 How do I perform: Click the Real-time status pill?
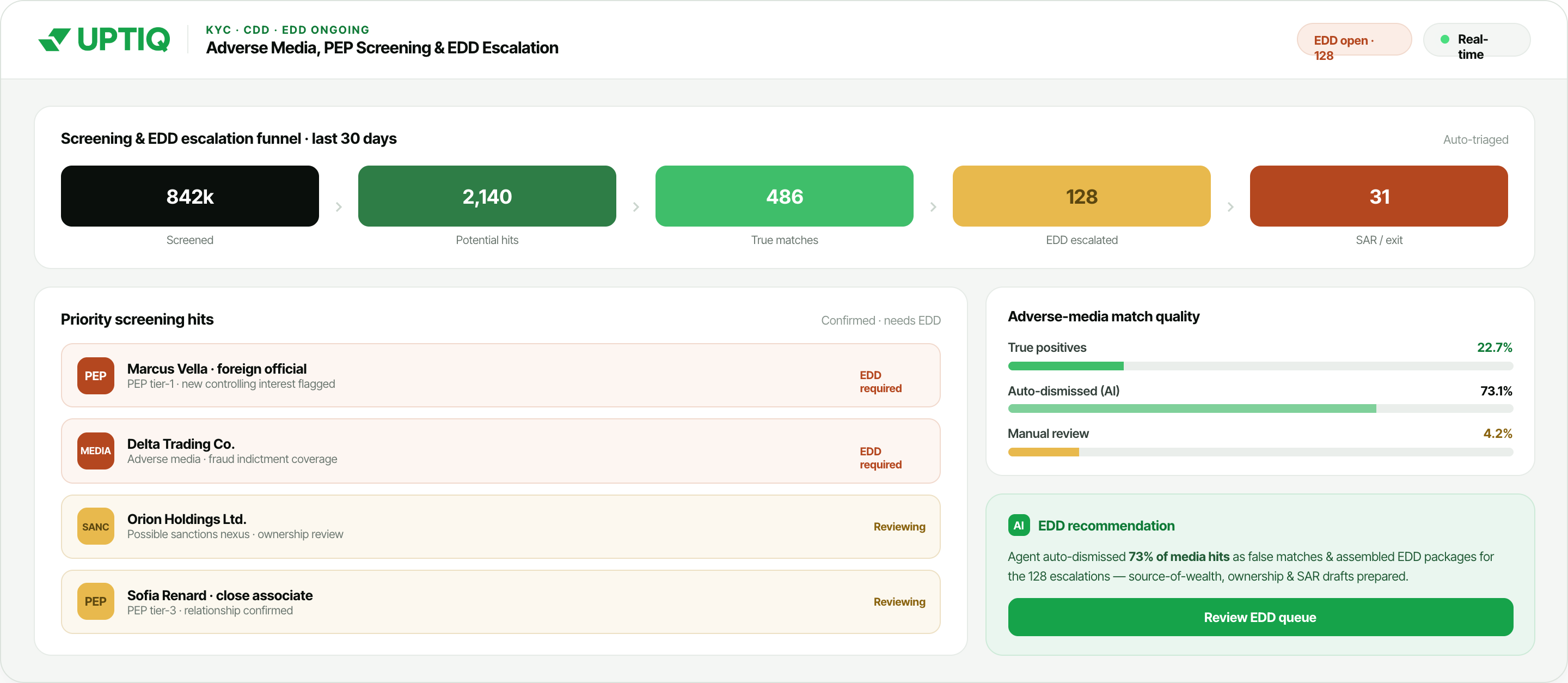click(1477, 40)
